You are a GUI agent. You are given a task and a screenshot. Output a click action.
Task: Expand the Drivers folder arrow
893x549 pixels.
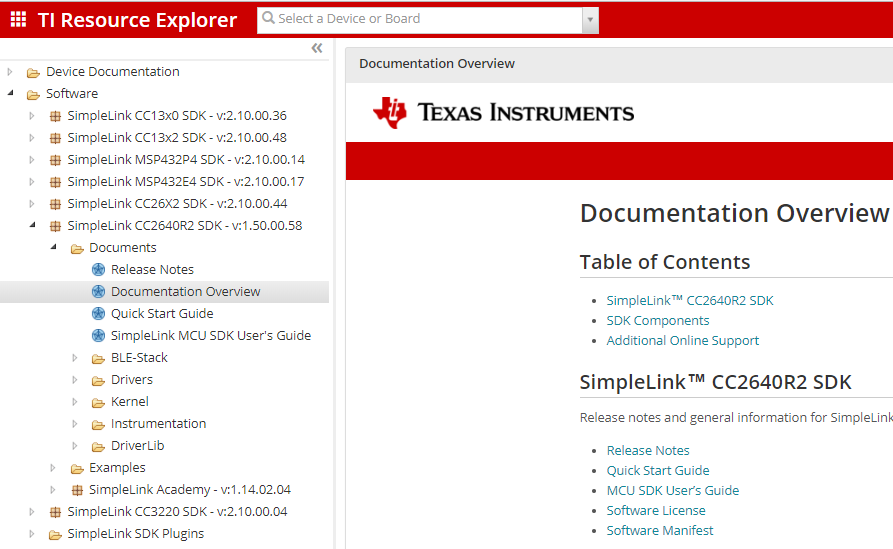pyautogui.click(x=75, y=380)
